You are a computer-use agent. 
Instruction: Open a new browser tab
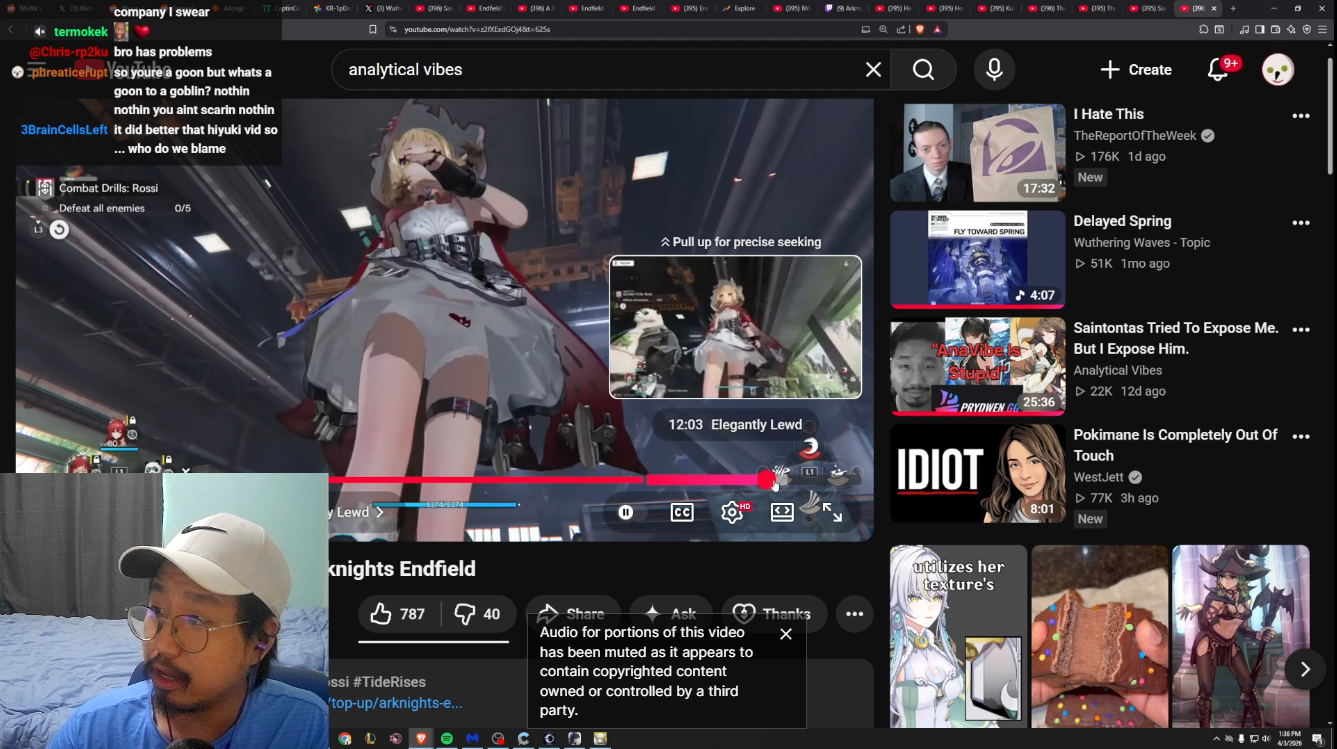1233,8
